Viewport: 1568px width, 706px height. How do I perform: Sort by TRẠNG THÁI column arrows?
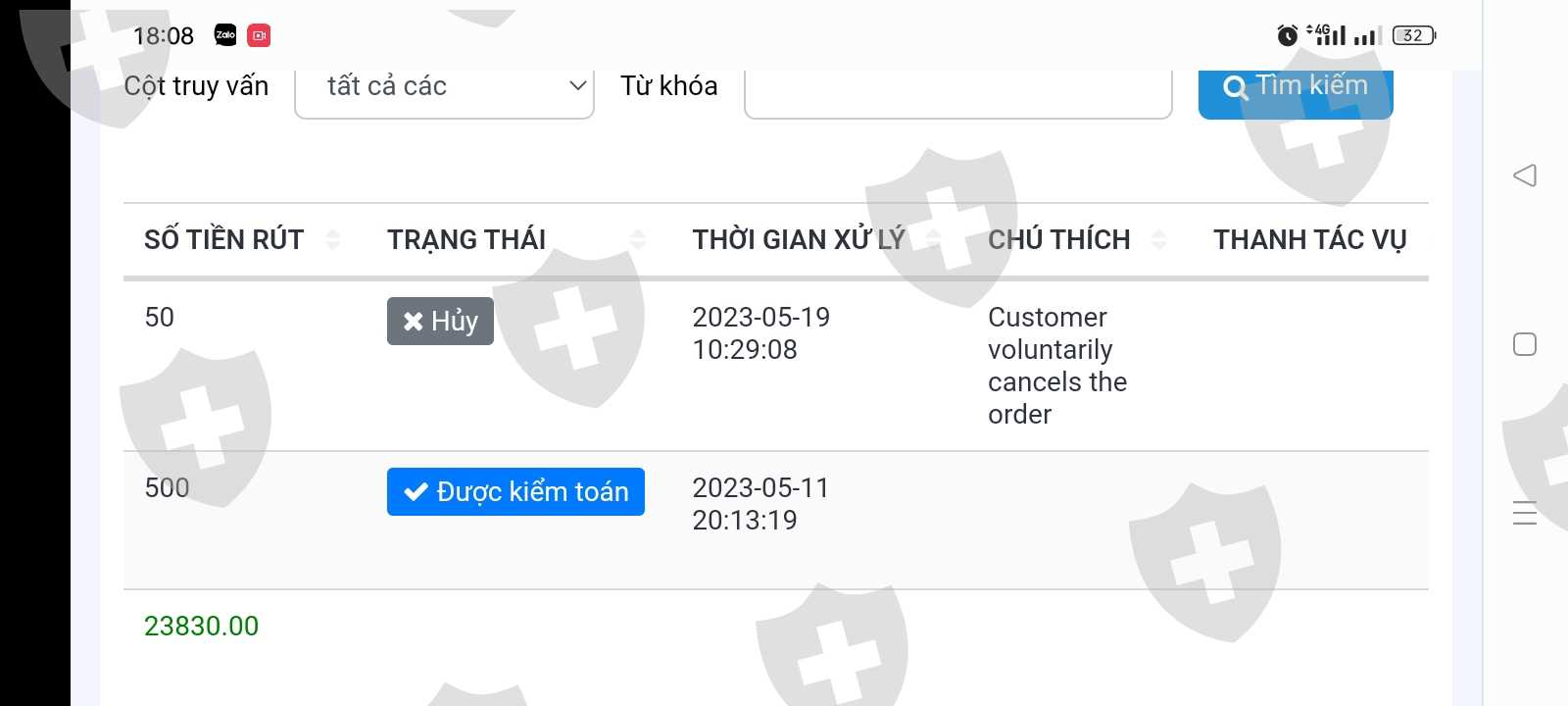[x=638, y=239]
